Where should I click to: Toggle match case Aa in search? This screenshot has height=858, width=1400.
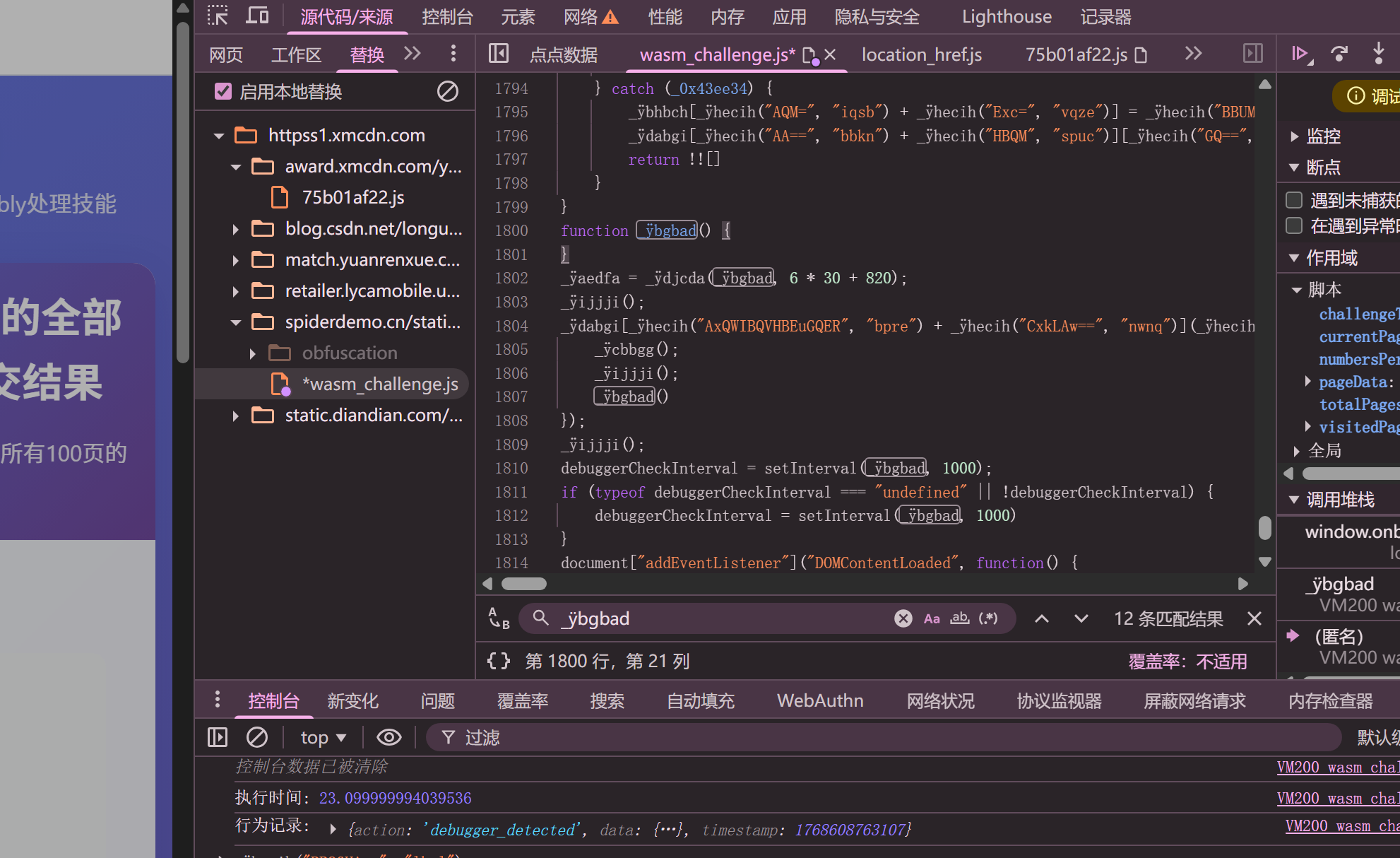click(932, 618)
